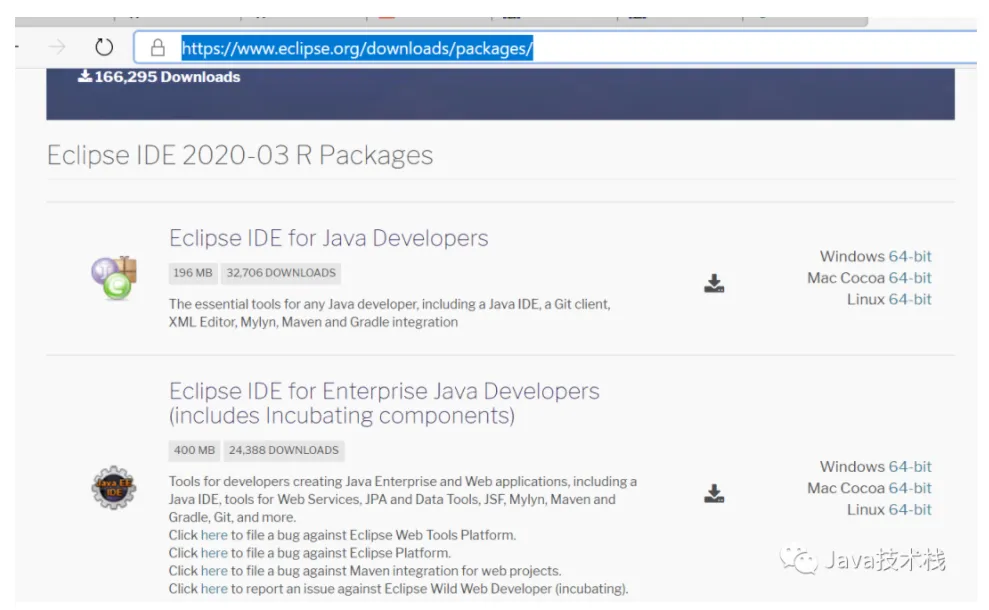
Task: Download Linux 64-bit for Java Developers package
Action: point(909,299)
